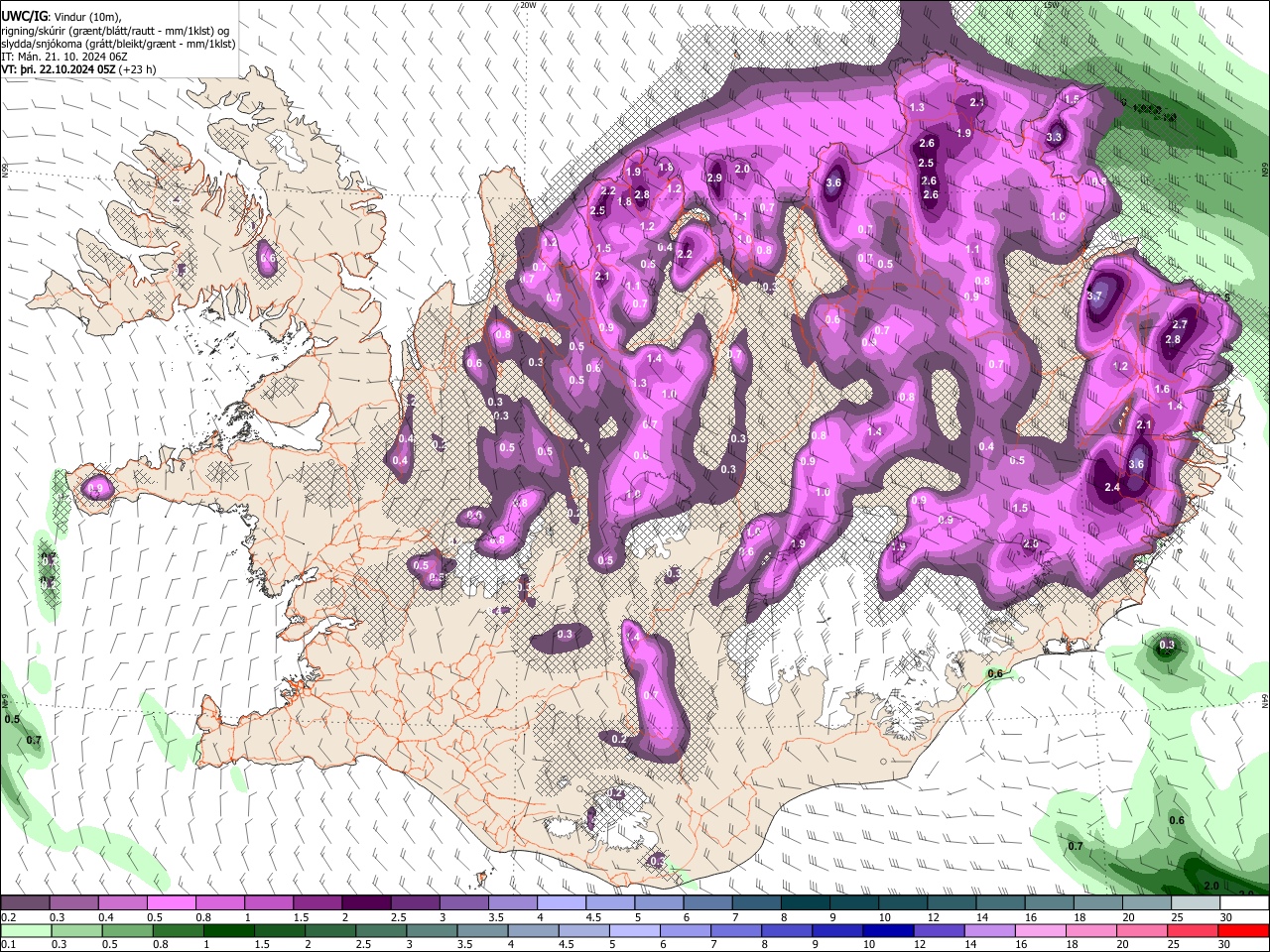Click the 2.7 snowfall value in the east
The width and height of the screenshot is (1270, 952).
1180,324
